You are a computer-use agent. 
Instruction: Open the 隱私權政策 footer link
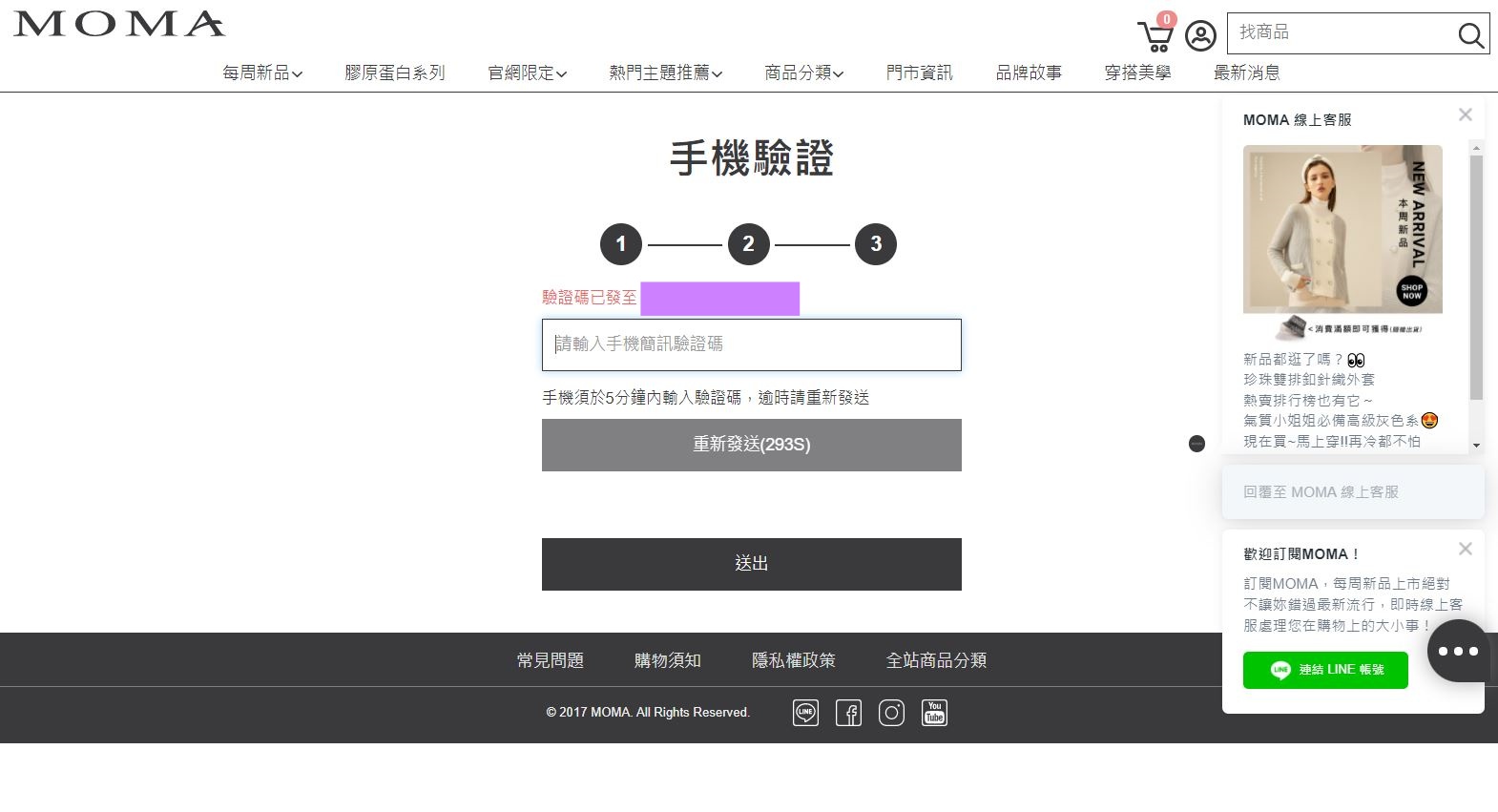coord(794,660)
